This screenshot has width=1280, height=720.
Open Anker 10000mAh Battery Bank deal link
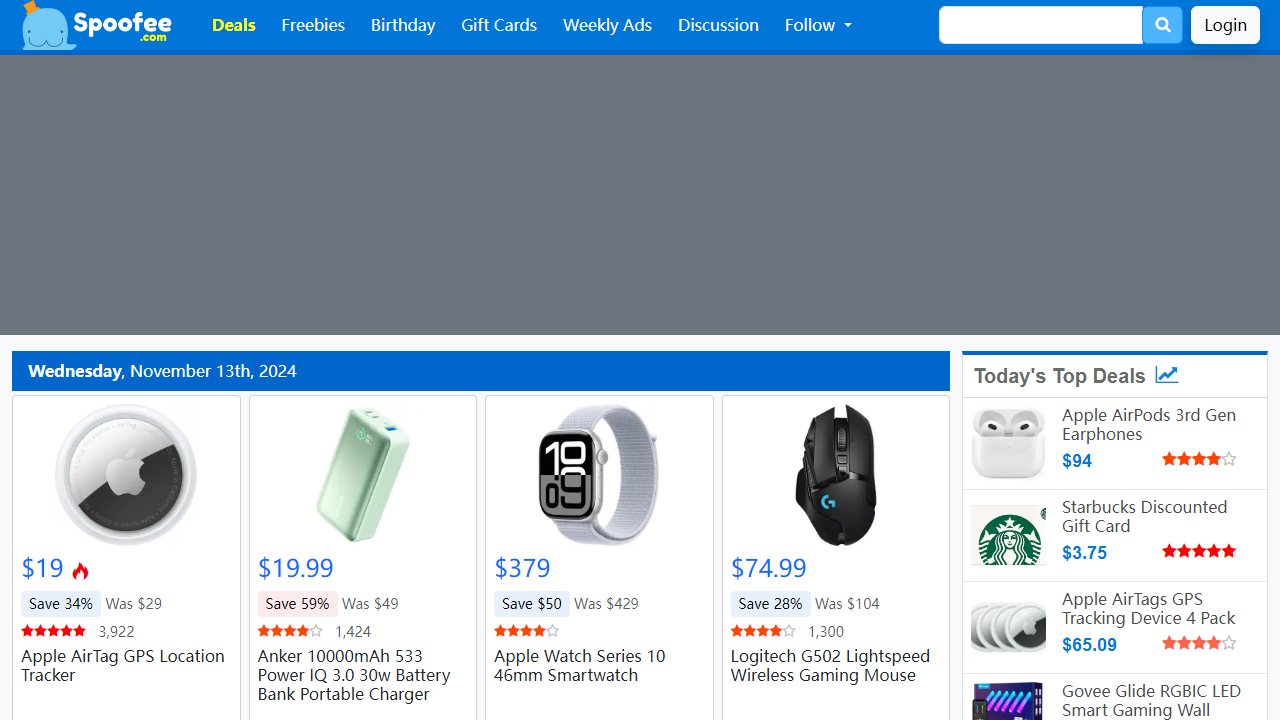(354, 675)
